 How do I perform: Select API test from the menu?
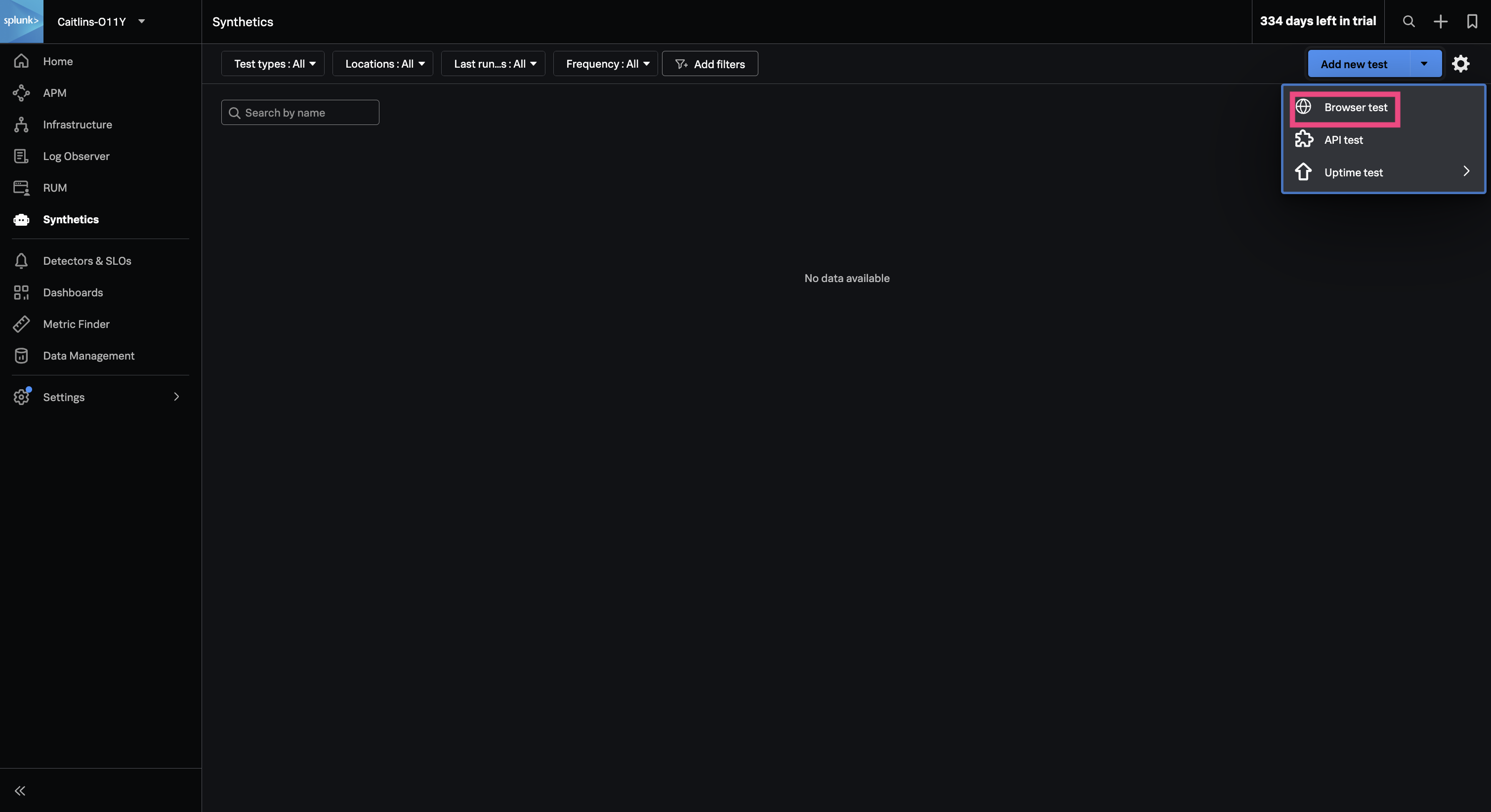point(1343,140)
